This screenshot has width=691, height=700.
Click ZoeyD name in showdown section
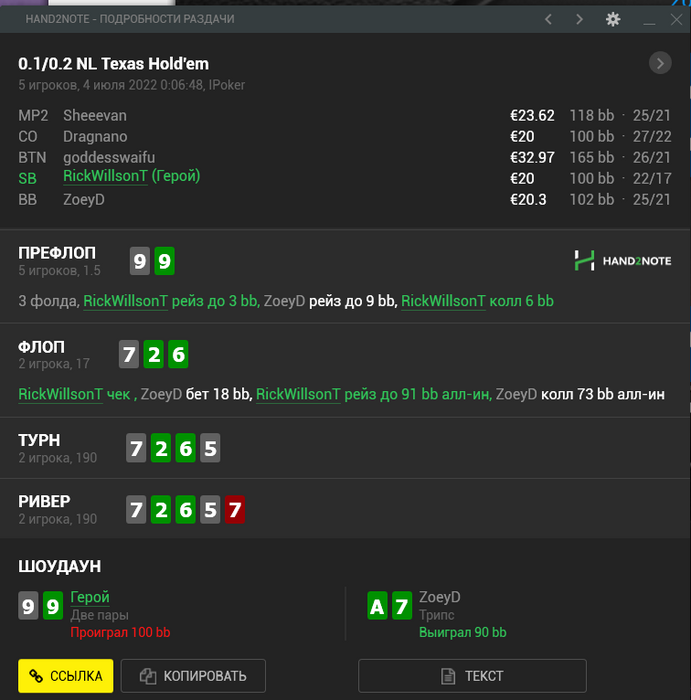tap(439, 597)
